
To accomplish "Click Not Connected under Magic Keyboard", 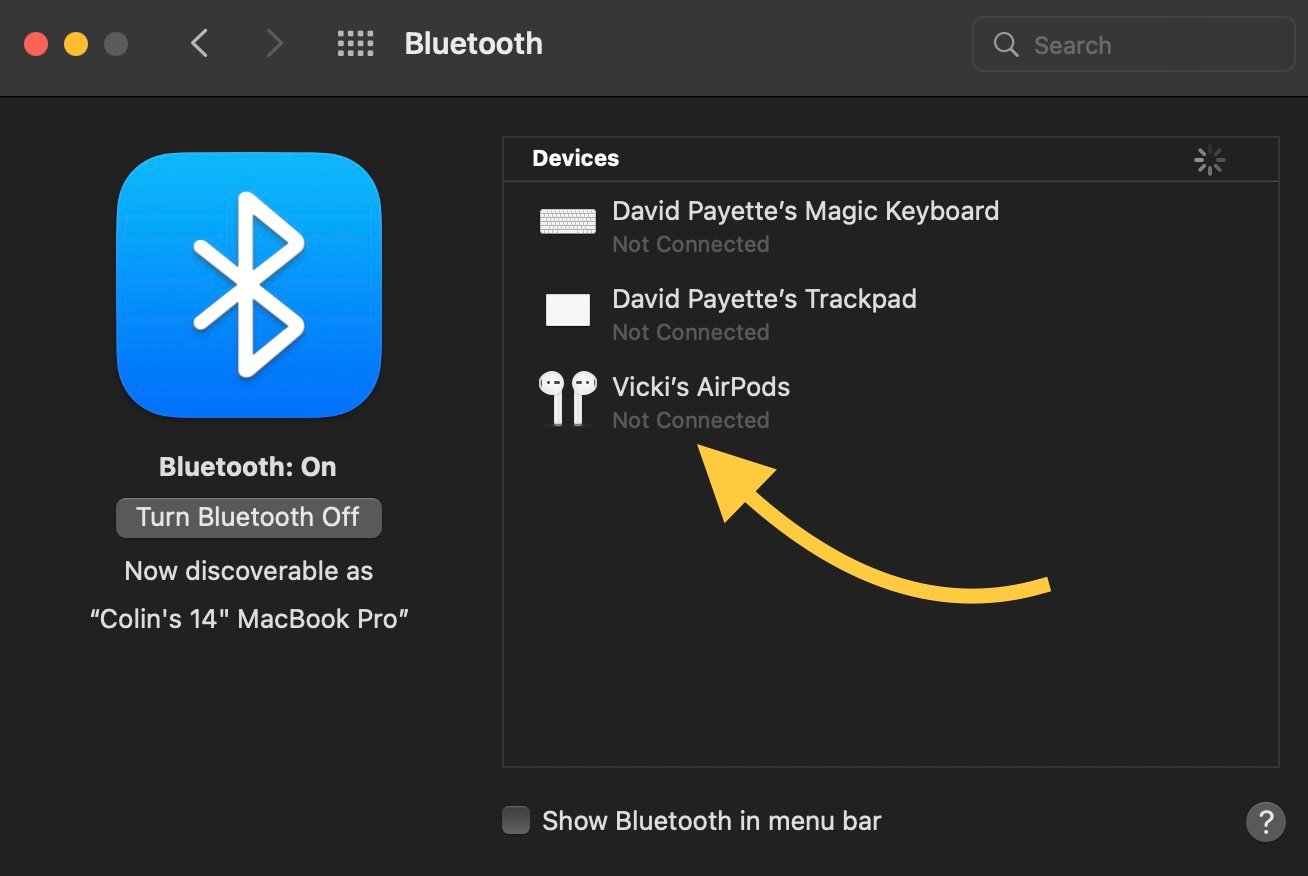I will [691, 244].
